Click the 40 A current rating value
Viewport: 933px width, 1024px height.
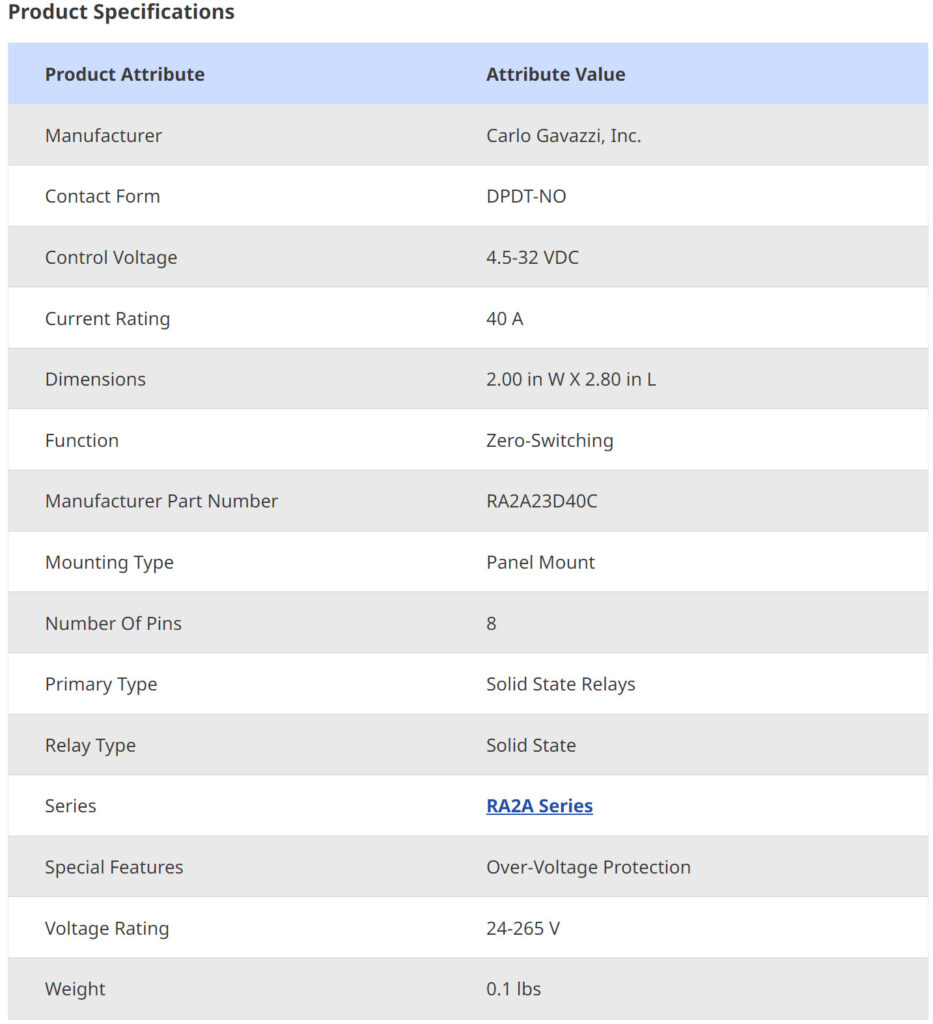click(504, 319)
